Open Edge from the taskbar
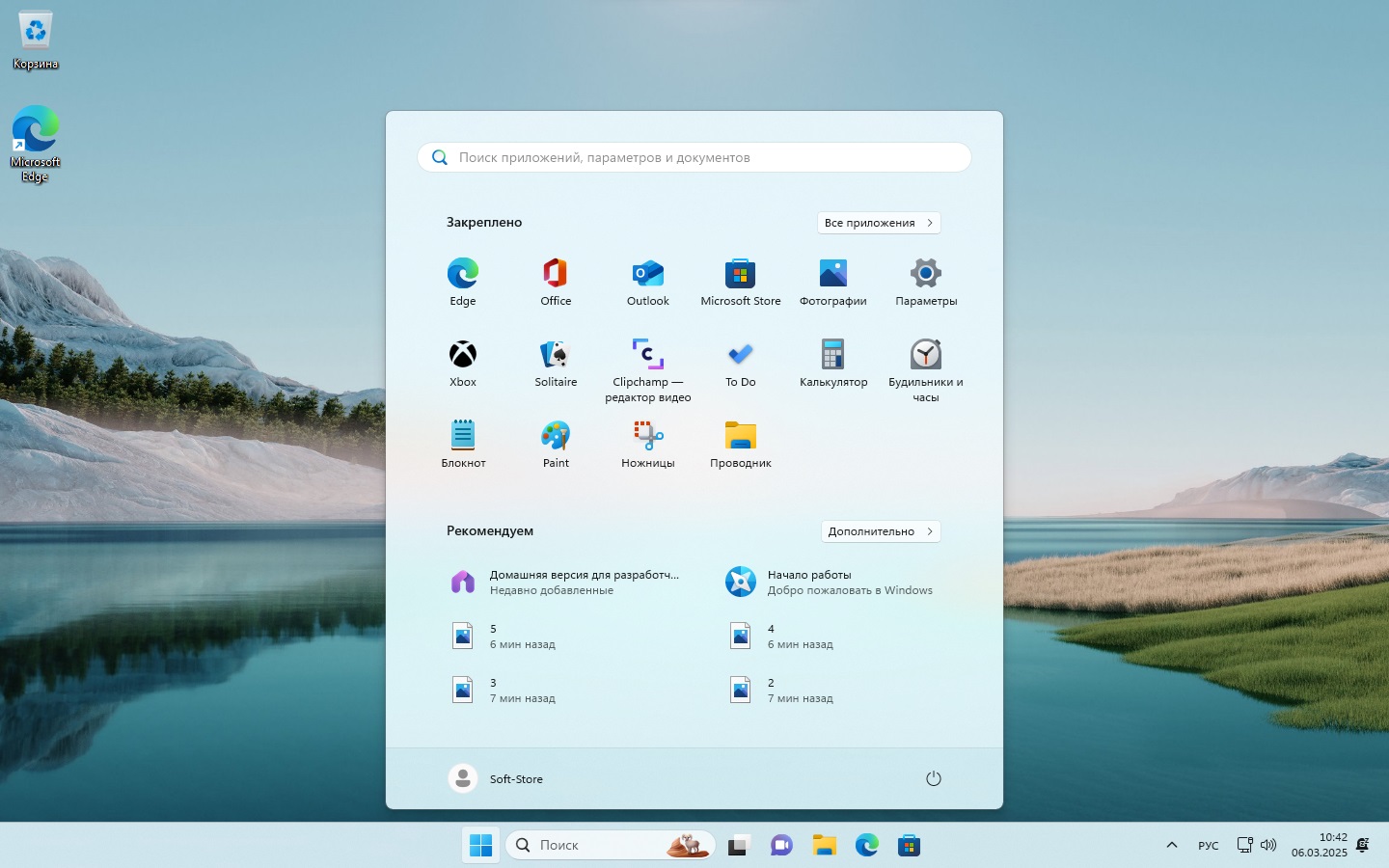The width and height of the screenshot is (1389, 868). (866, 846)
